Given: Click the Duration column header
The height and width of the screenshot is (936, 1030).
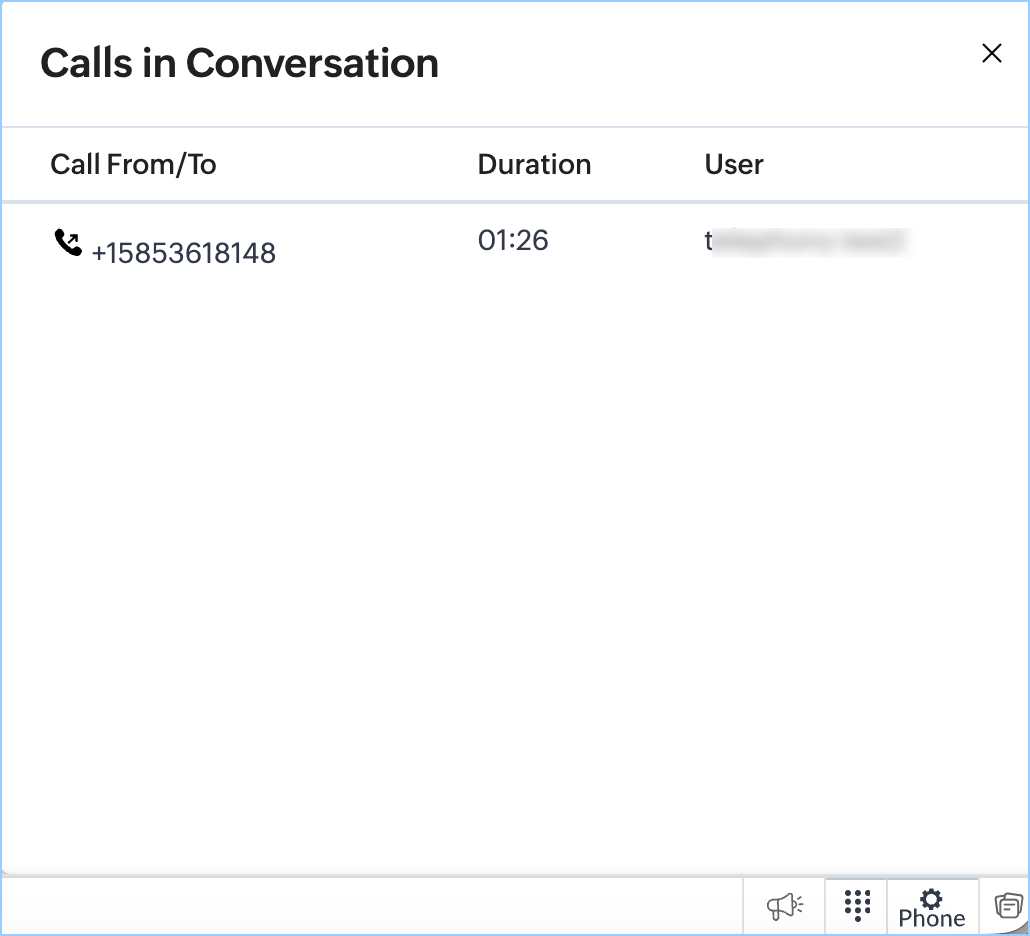Looking at the screenshot, I should point(534,164).
